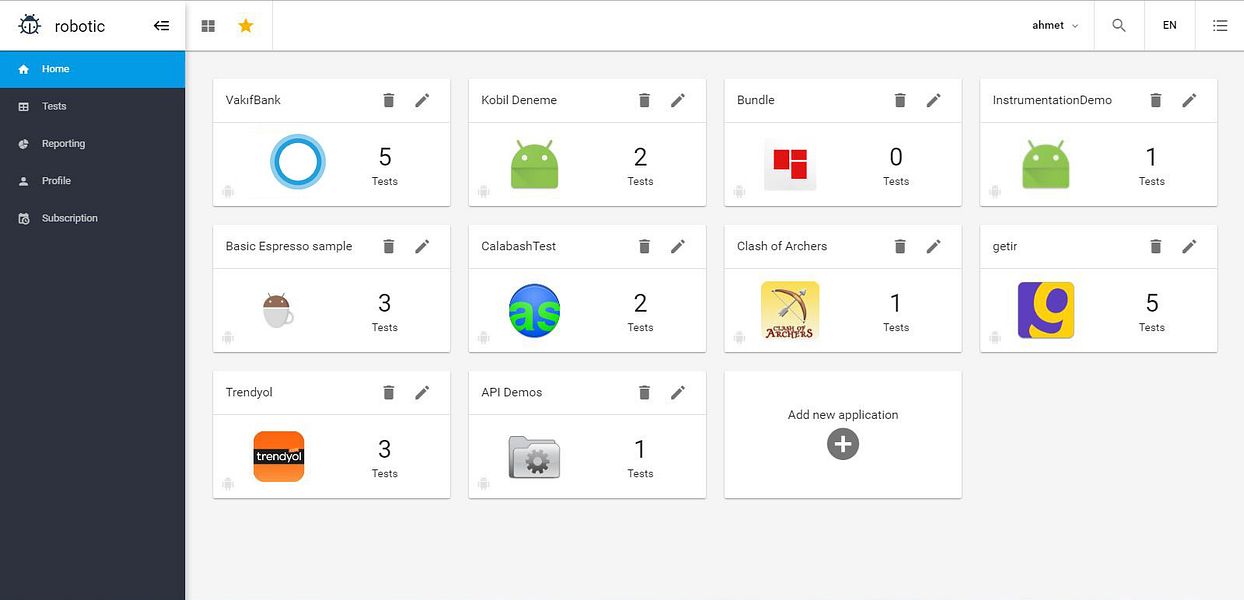Delete the Clash of Archers application
This screenshot has width=1244, height=600.
[900, 246]
